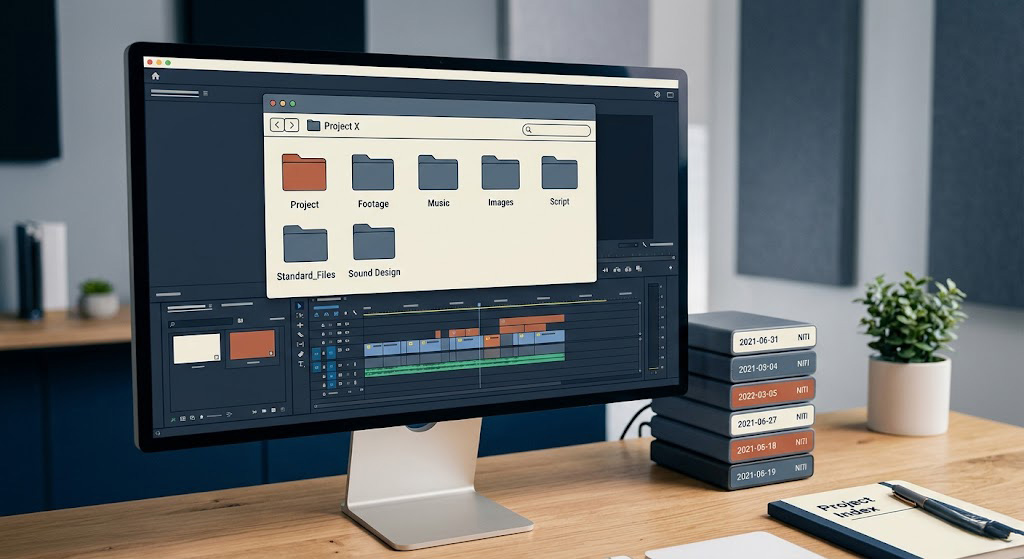Switch project panel to list view icon

click(183, 419)
